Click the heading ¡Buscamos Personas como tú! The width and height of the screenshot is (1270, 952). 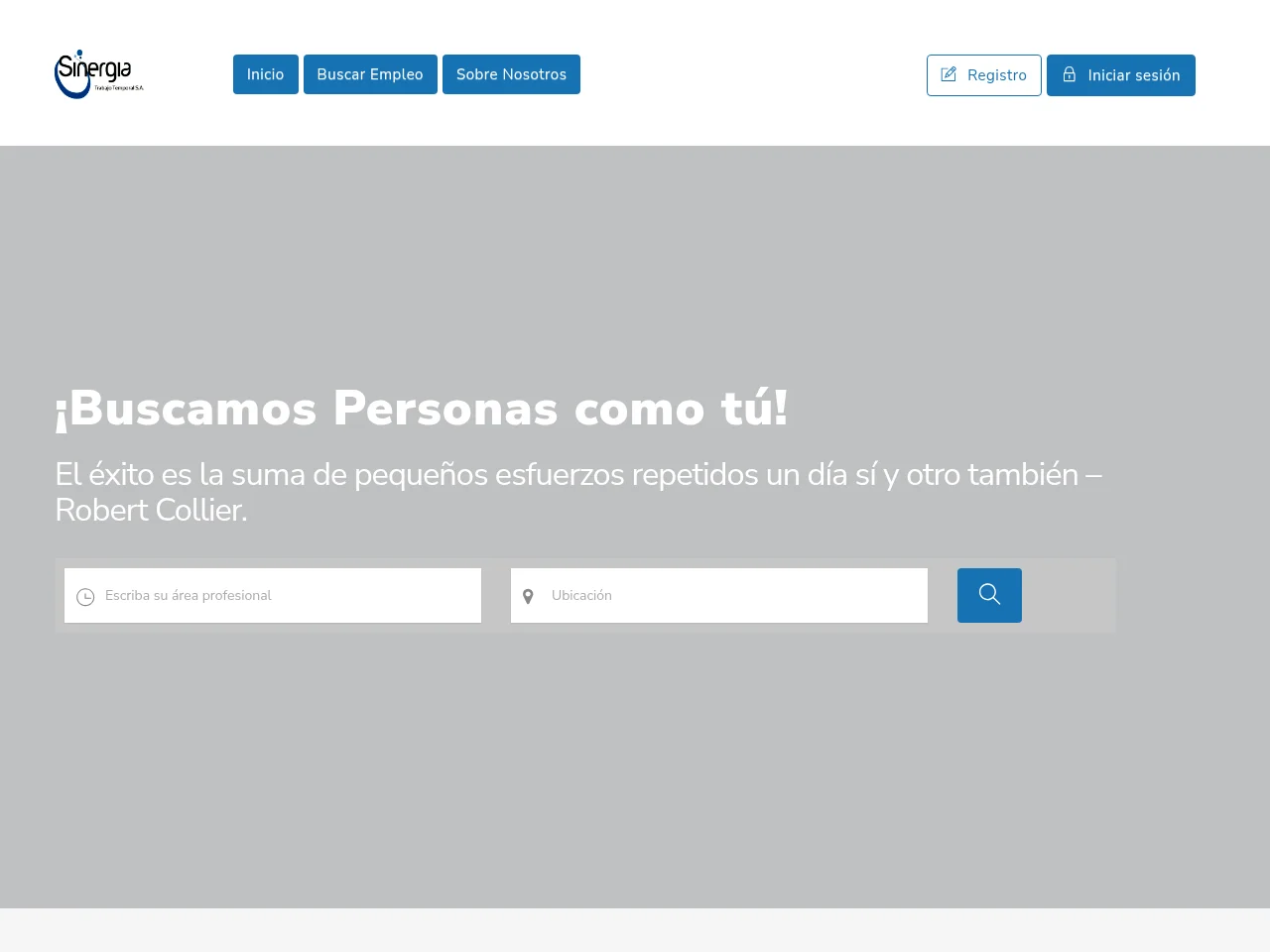(422, 409)
